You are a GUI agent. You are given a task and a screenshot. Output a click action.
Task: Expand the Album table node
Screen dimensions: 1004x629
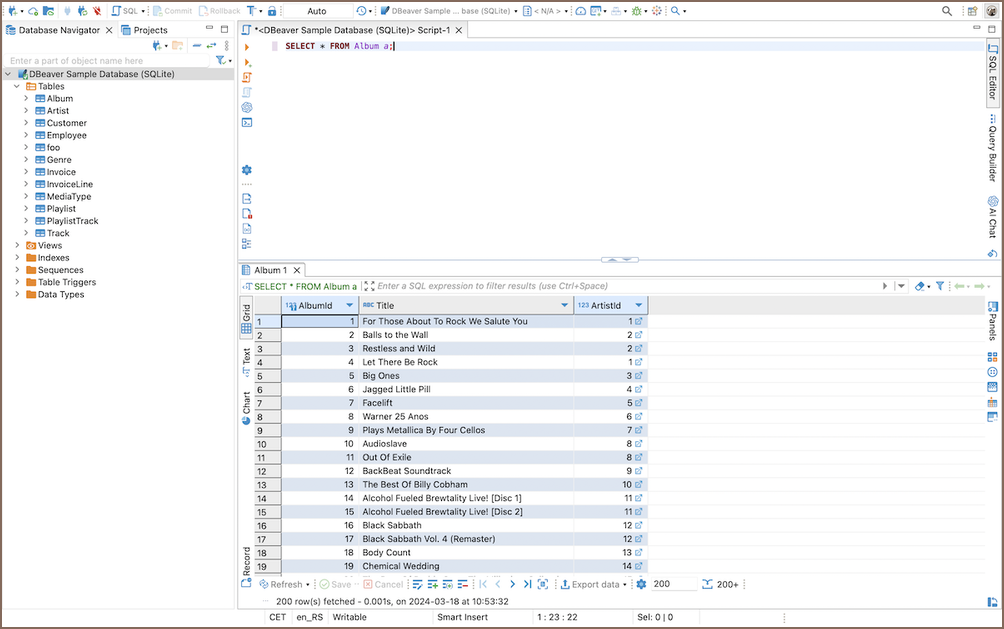tap(27, 99)
